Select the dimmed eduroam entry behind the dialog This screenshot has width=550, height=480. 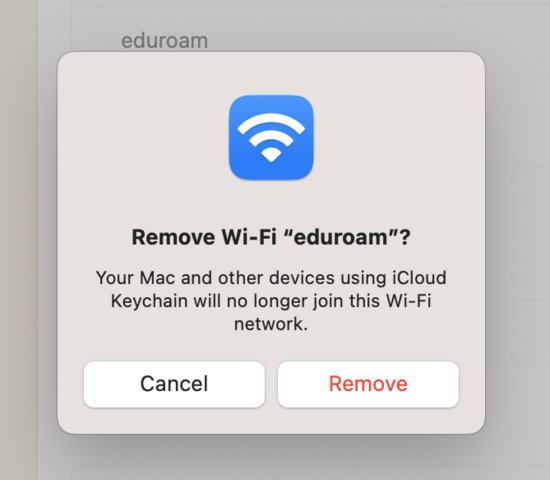tap(165, 40)
